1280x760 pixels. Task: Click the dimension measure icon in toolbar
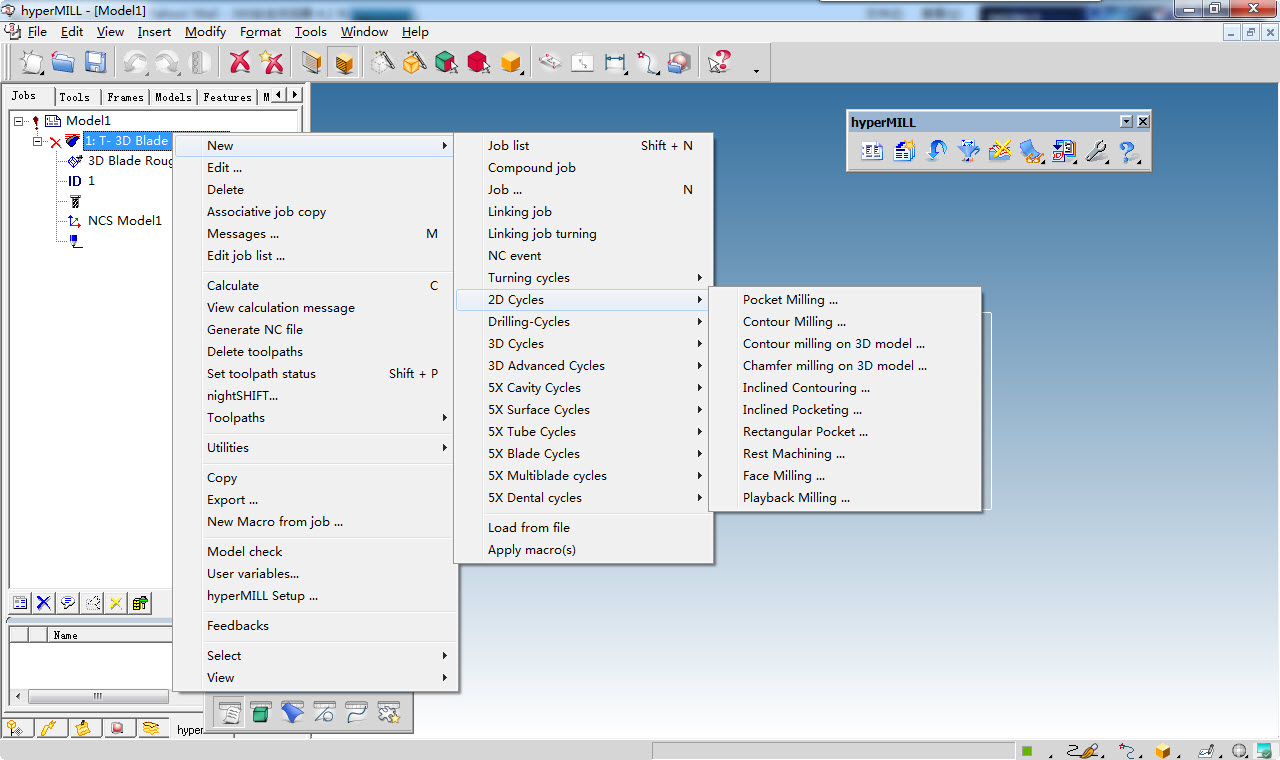point(615,62)
